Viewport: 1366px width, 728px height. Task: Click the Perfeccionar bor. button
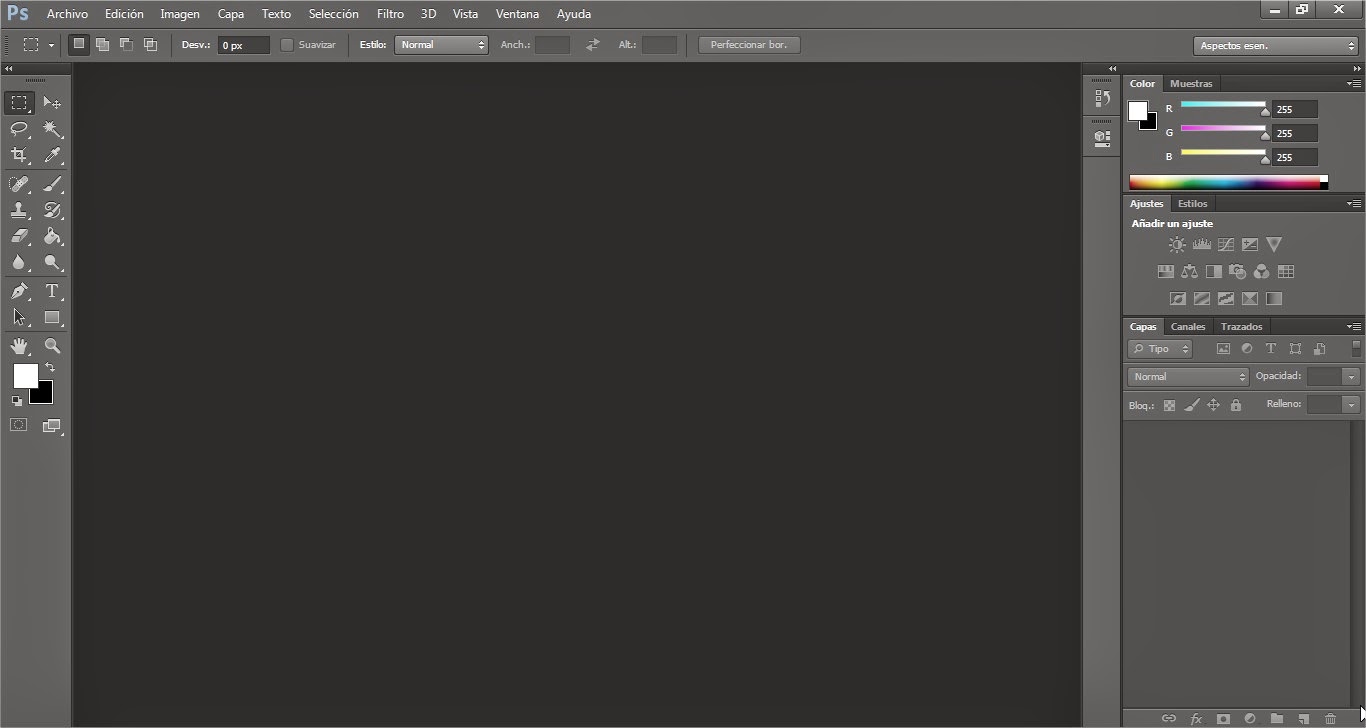coord(748,44)
